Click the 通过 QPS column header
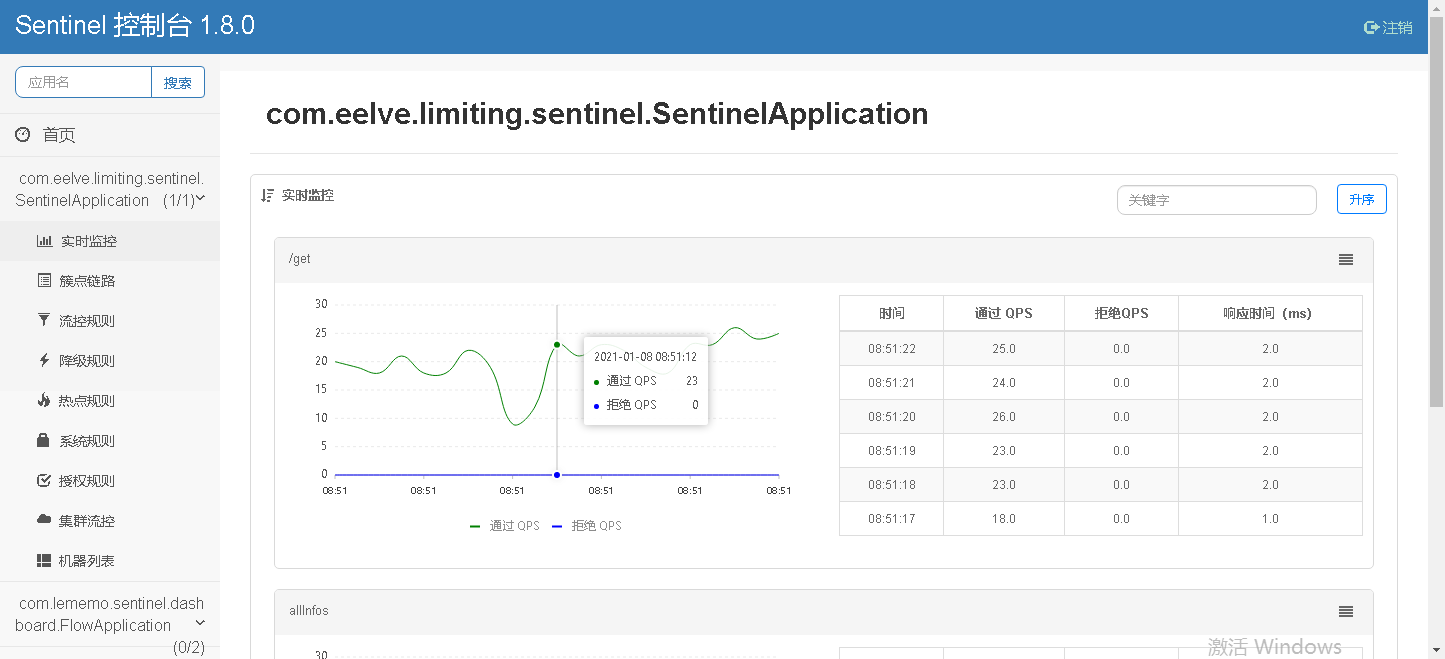This screenshot has width=1445, height=659. coord(1004,313)
